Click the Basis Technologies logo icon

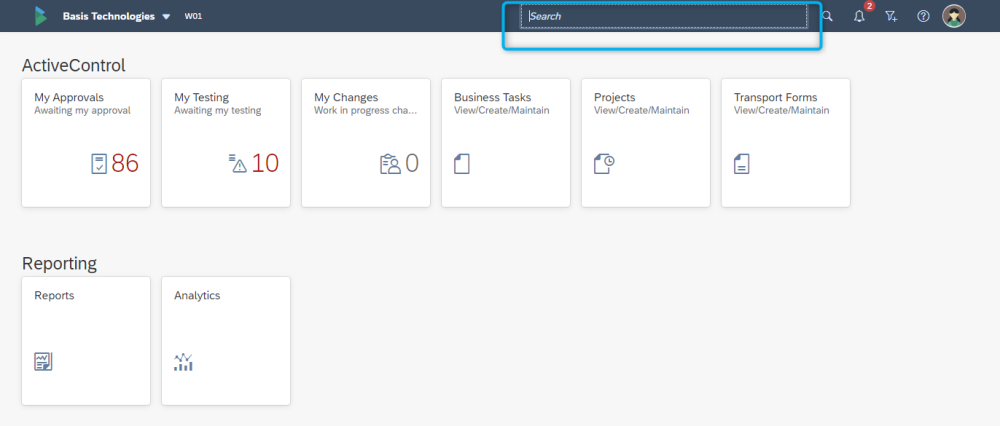click(x=40, y=16)
